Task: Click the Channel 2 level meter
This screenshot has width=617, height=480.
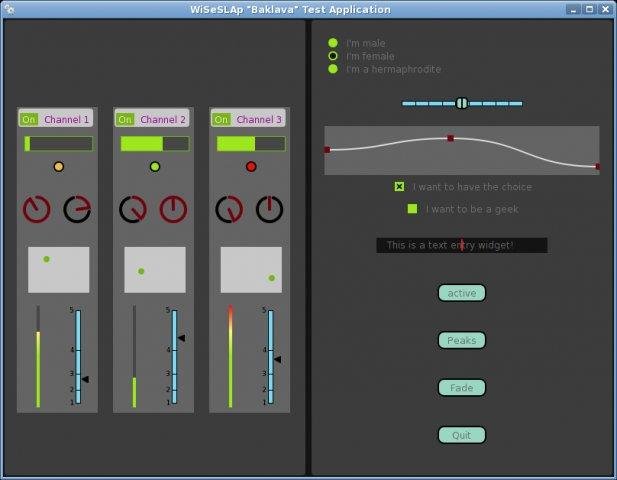Action: 134,356
